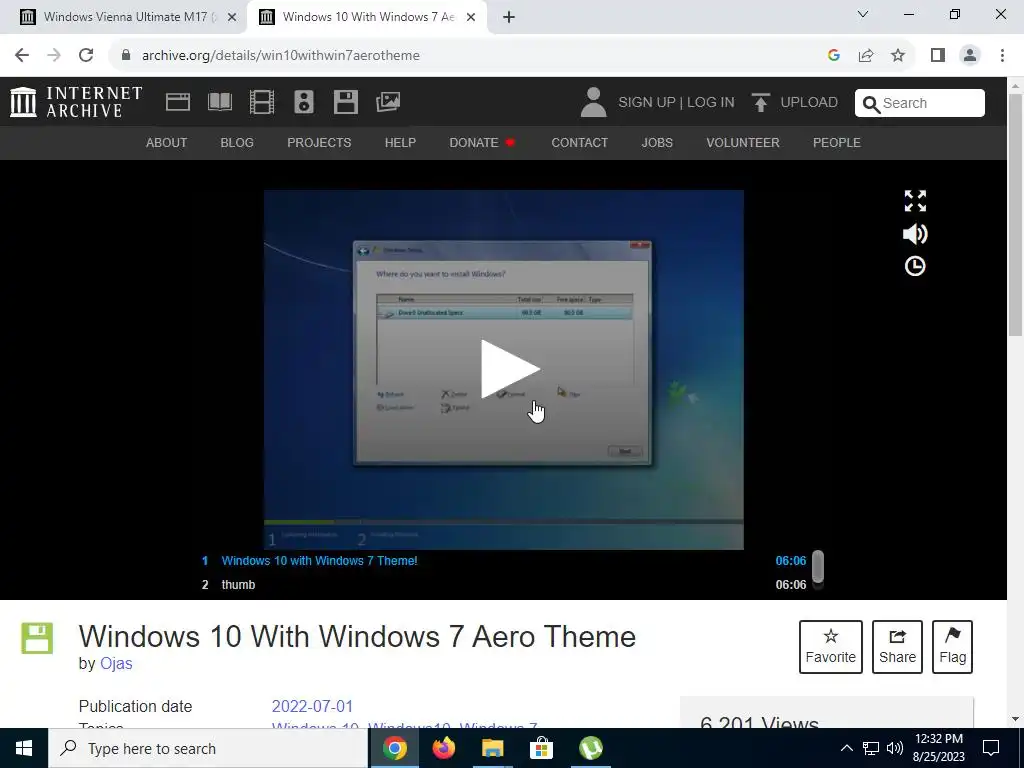The height and width of the screenshot is (768, 1024).
Task: Flag this item with the Flag button
Action: coord(952,647)
